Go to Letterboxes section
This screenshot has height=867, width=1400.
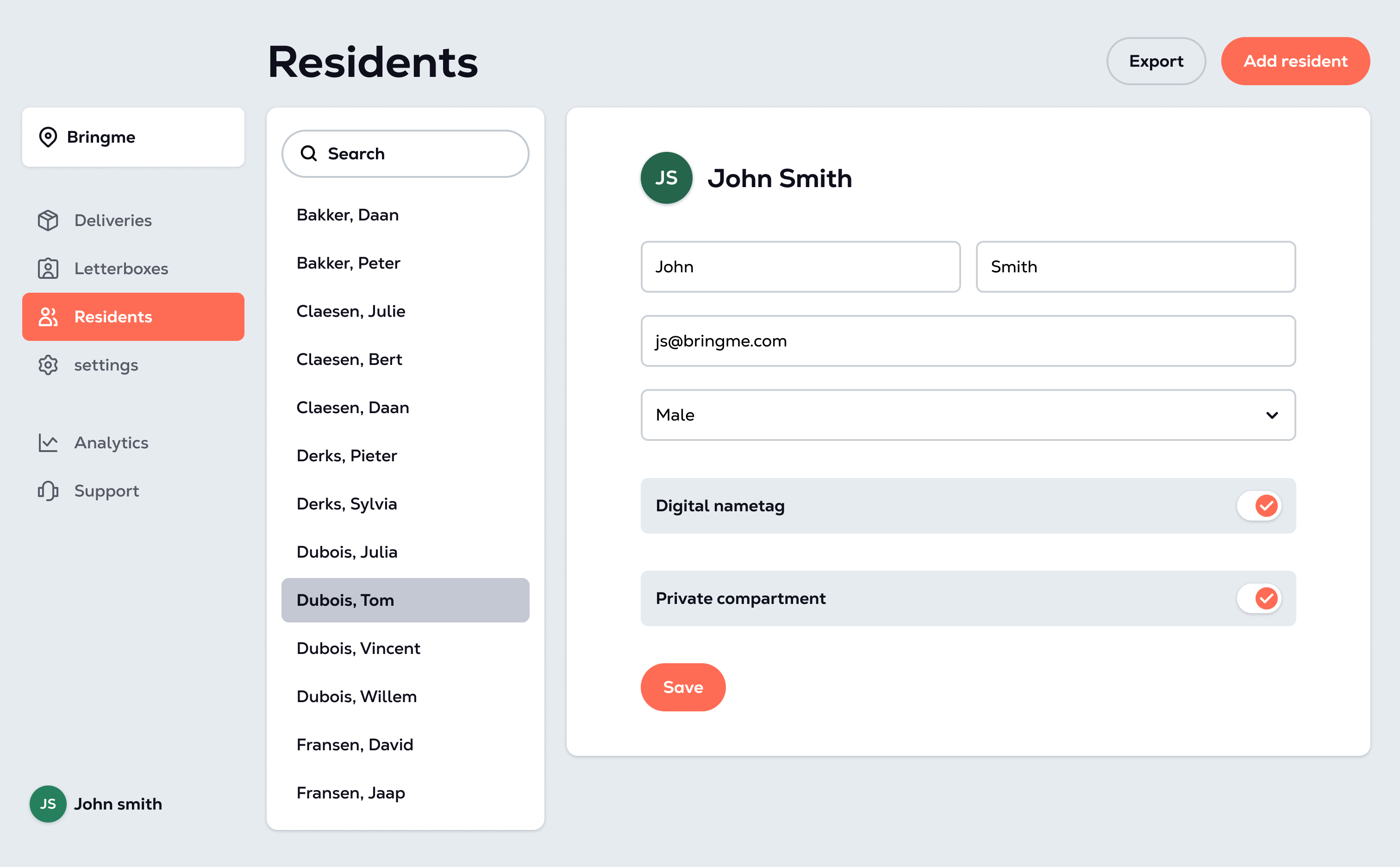(x=133, y=268)
